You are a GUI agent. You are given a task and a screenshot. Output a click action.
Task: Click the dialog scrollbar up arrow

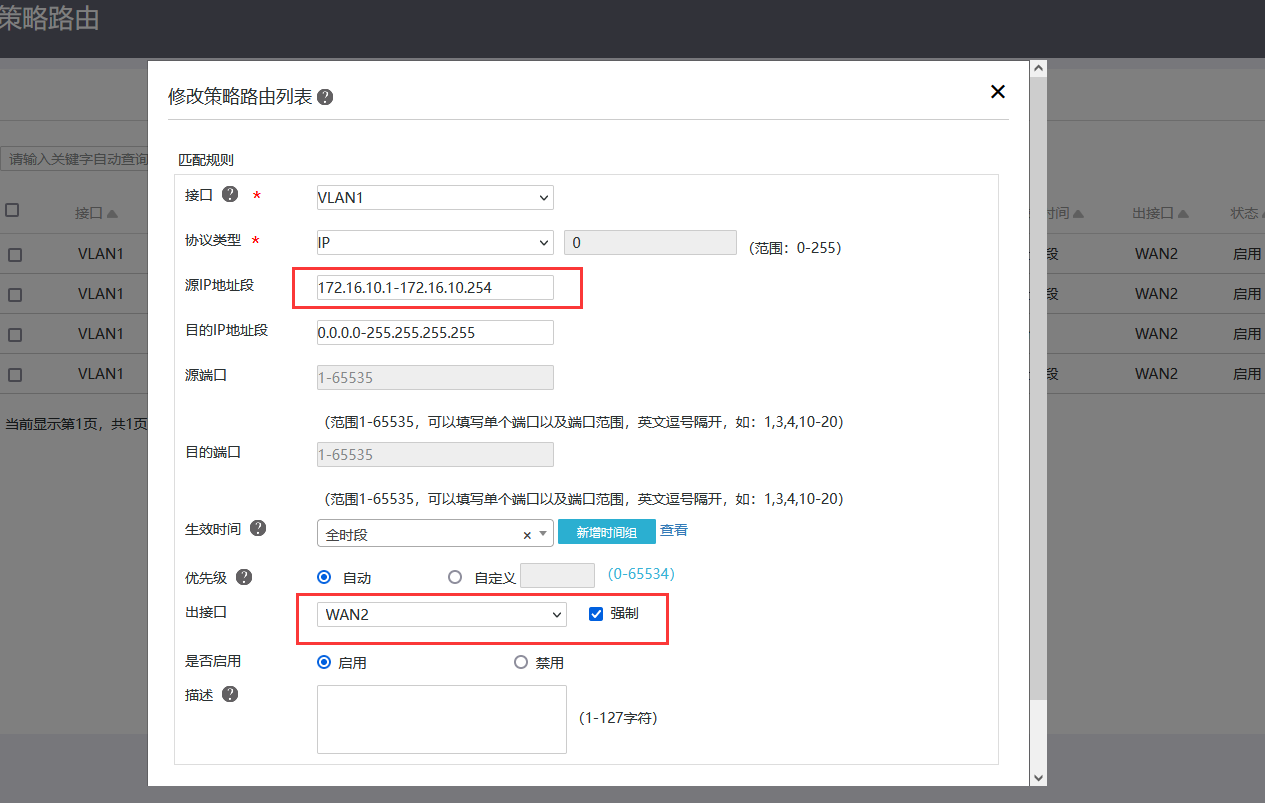pyautogui.click(x=1038, y=69)
